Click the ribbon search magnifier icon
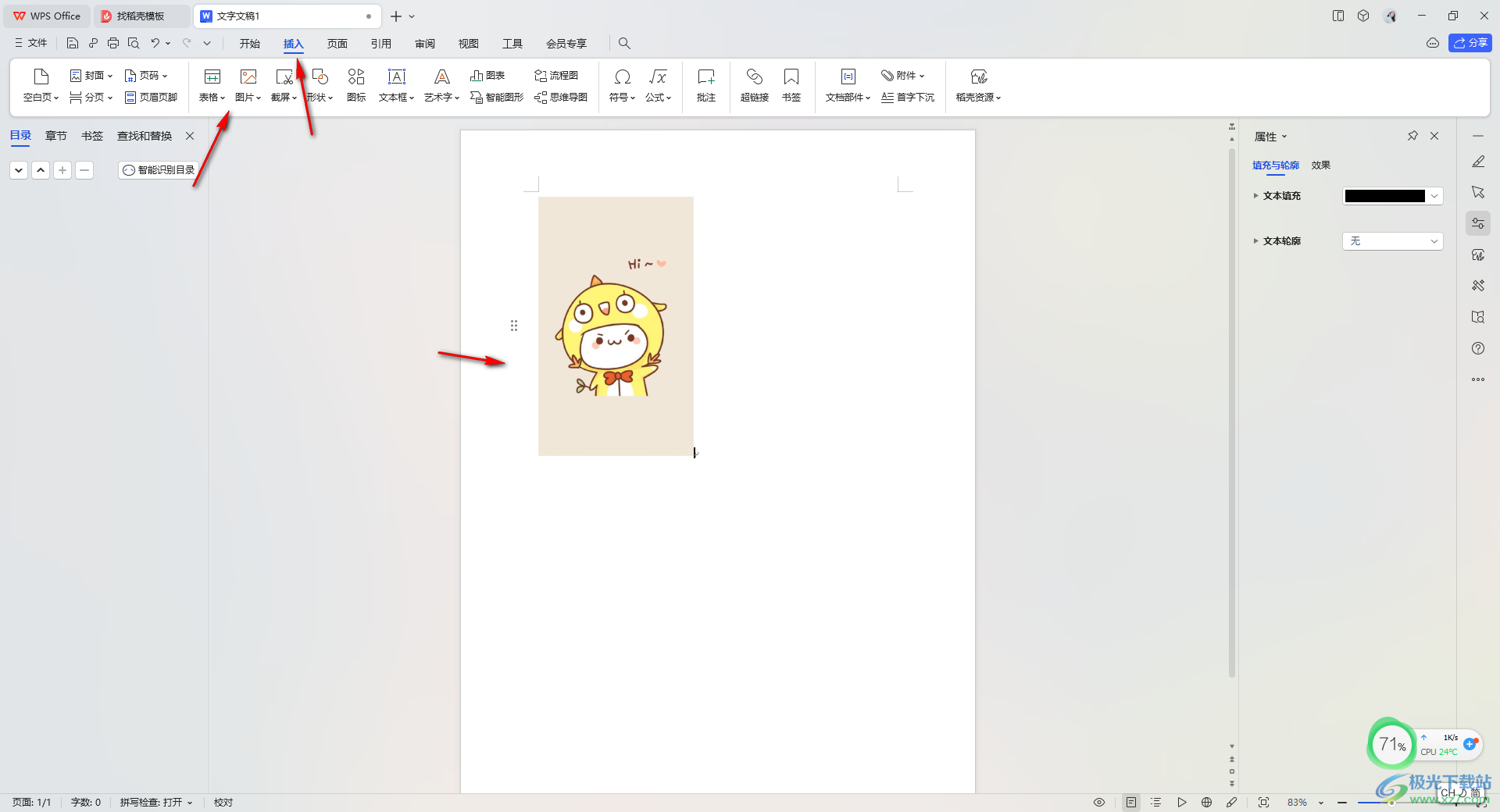The image size is (1500, 812). [624, 44]
